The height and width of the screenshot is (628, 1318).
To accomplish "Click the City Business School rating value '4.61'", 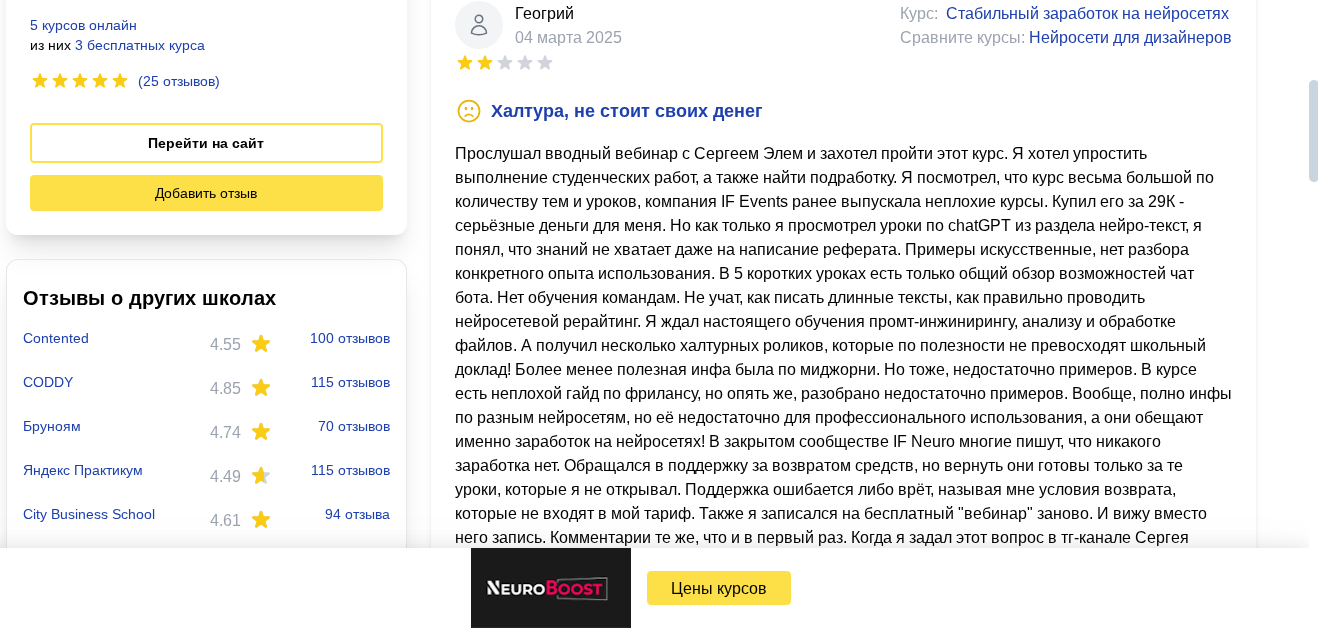I will (x=225, y=520).
